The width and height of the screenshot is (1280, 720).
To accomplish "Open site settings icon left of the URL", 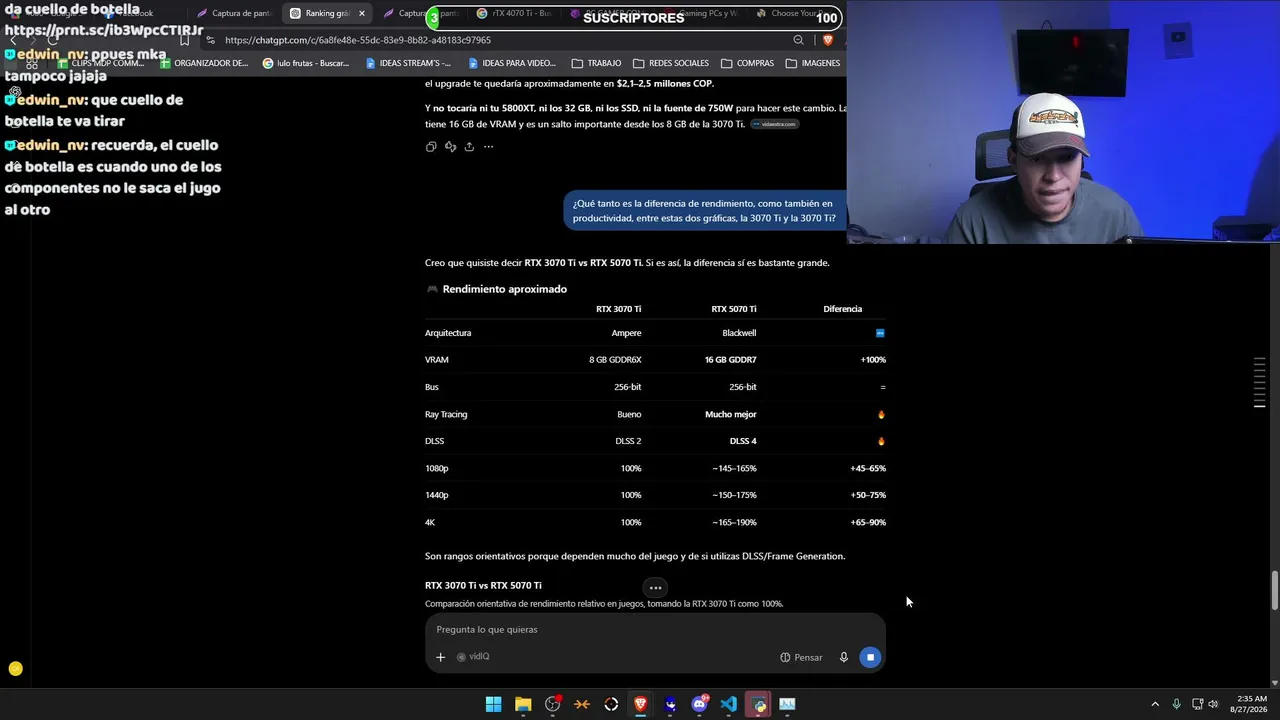I will click(x=210, y=40).
